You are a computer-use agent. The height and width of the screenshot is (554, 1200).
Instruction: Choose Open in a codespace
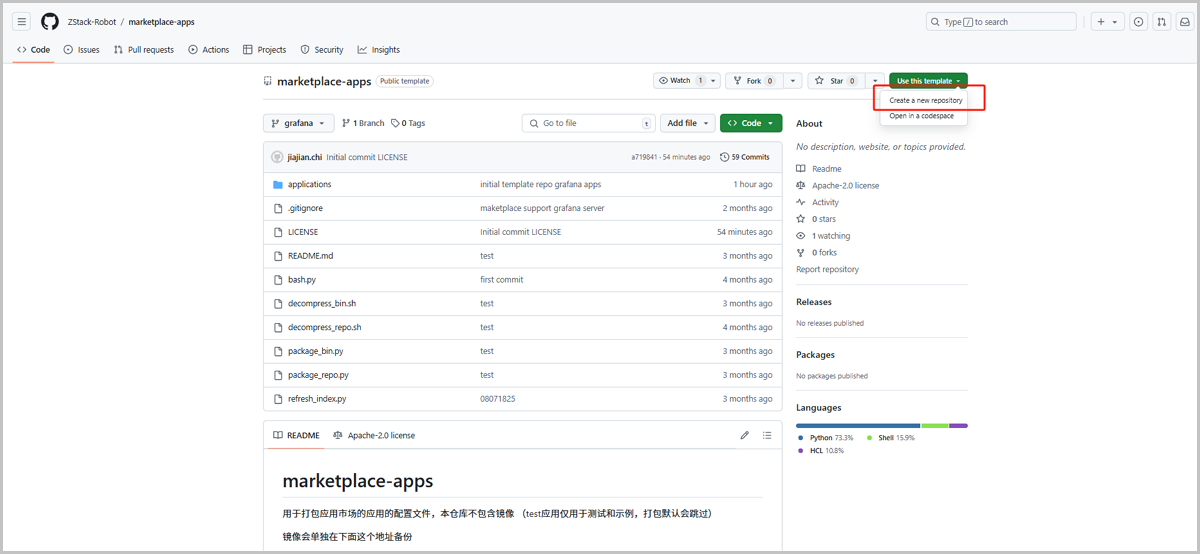pyautogui.click(x=921, y=116)
